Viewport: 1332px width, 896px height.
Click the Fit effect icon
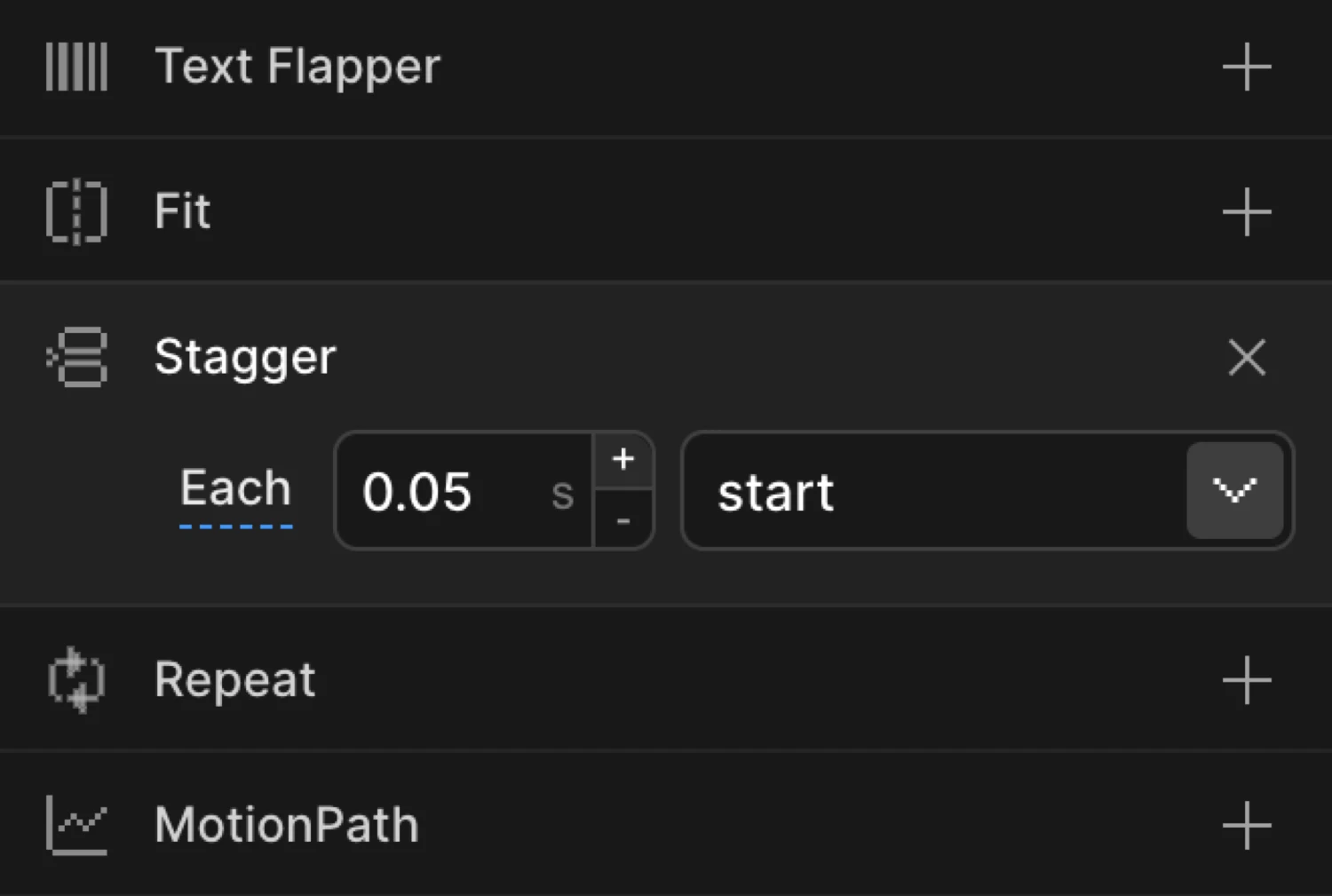[75, 211]
